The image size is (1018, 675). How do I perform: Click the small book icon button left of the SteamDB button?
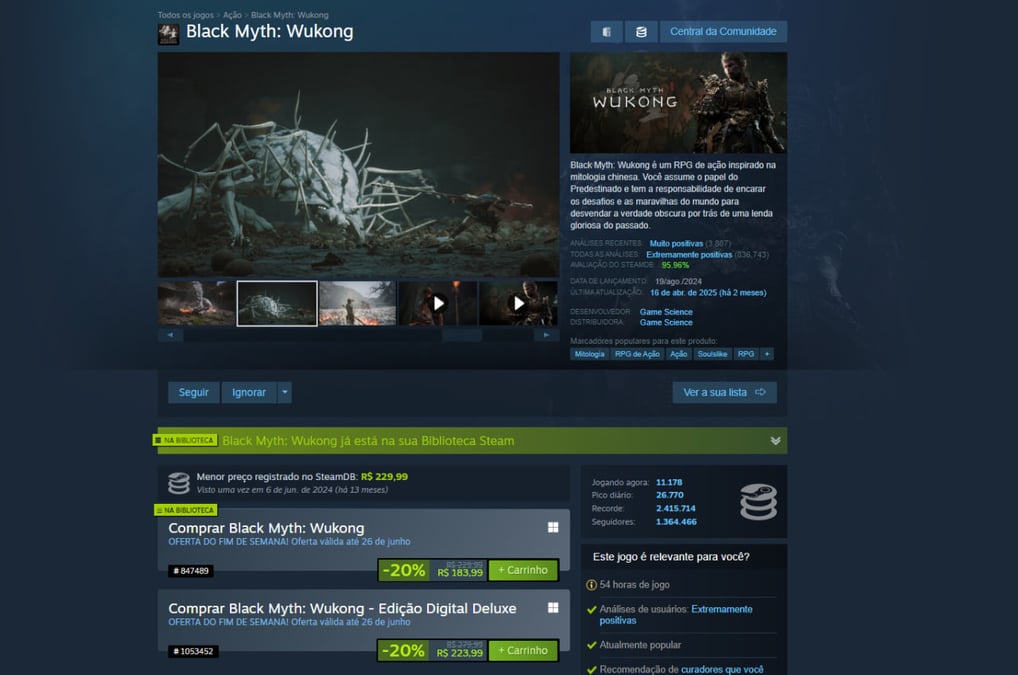coord(606,32)
